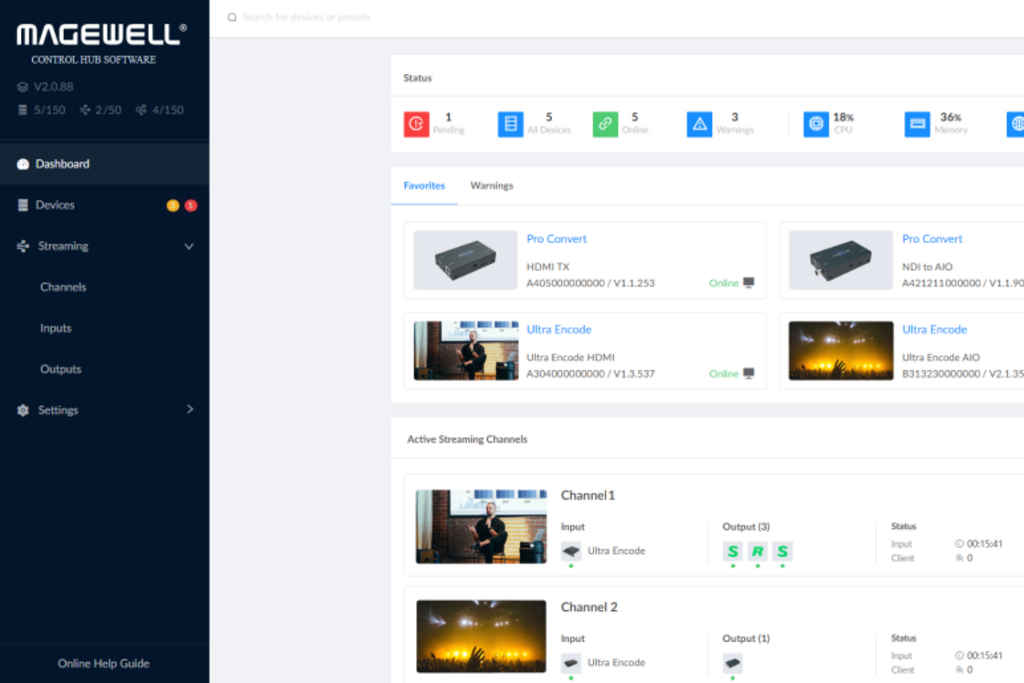Click the 4/150 count in sidebar
Viewport: 1024px width, 683px height.
coord(168,110)
